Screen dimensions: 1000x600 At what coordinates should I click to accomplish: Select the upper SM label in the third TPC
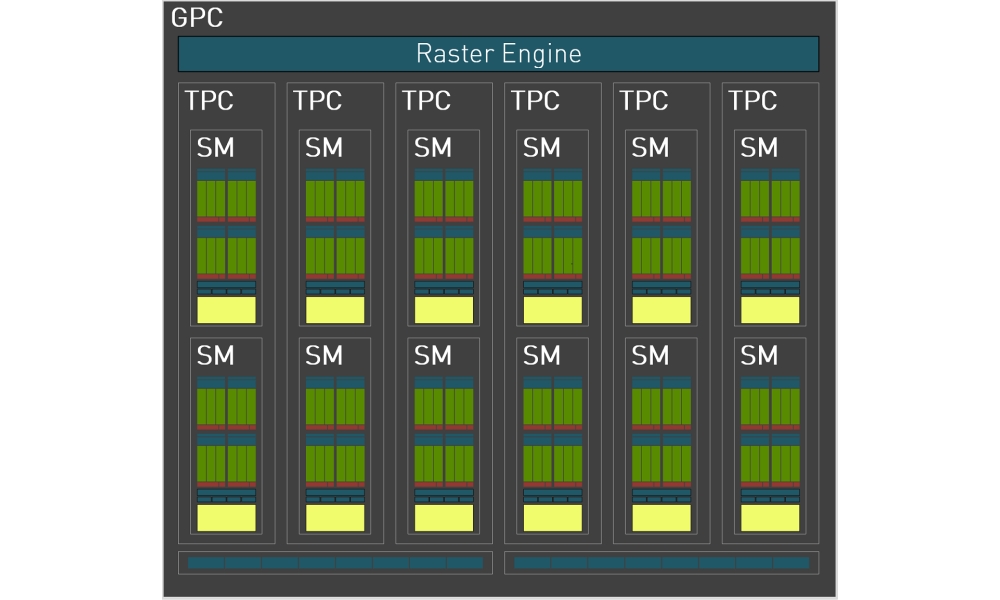[x=432, y=148]
